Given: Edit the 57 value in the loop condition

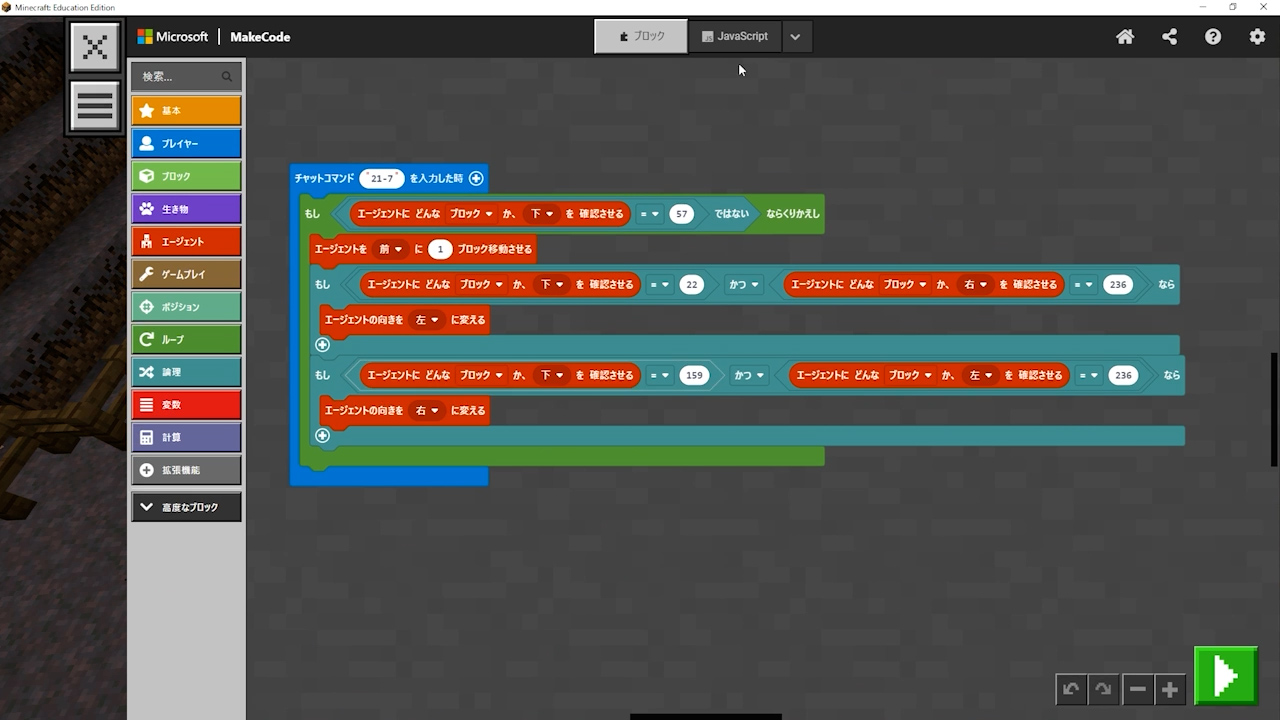Looking at the screenshot, I should (x=681, y=214).
